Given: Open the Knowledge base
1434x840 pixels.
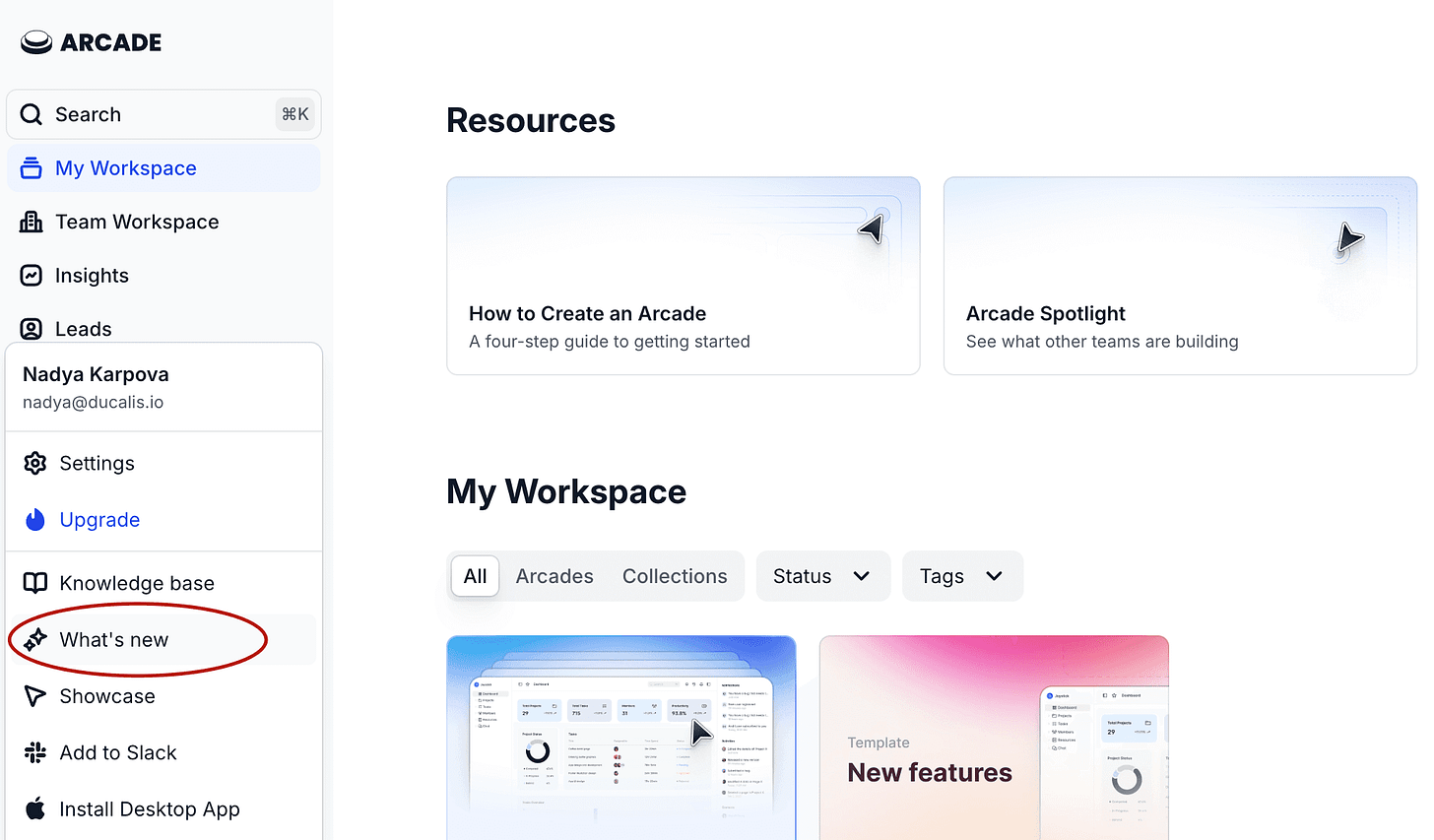Looking at the screenshot, I should [163, 583].
